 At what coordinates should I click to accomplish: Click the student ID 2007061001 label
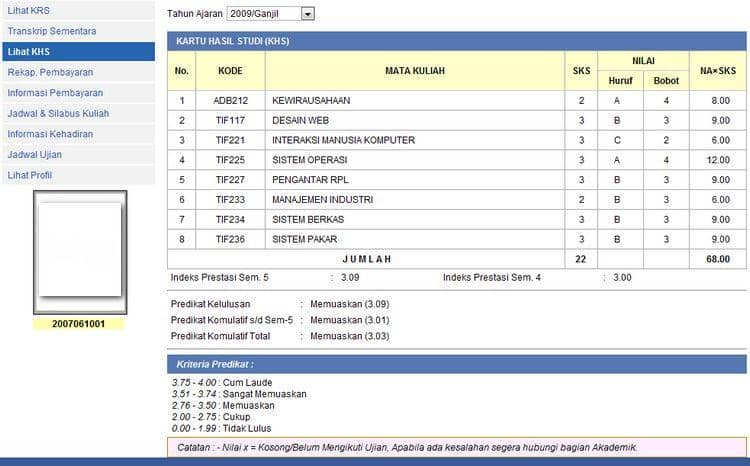[x=78, y=324]
